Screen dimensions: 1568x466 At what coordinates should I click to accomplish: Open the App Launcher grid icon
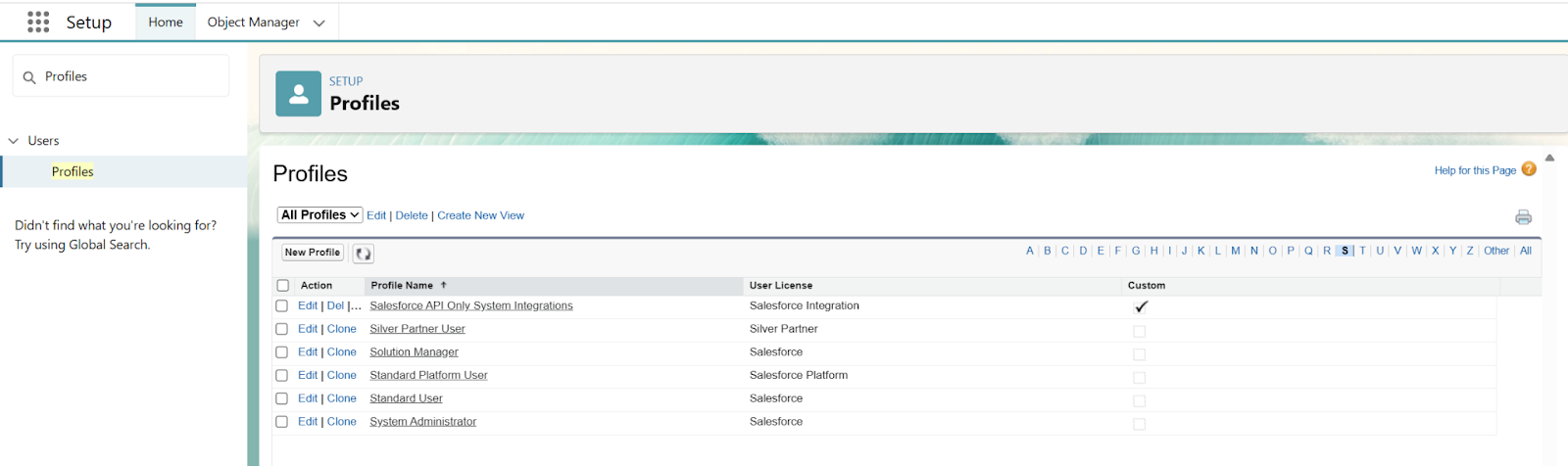pyautogui.click(x=38, y=22)
